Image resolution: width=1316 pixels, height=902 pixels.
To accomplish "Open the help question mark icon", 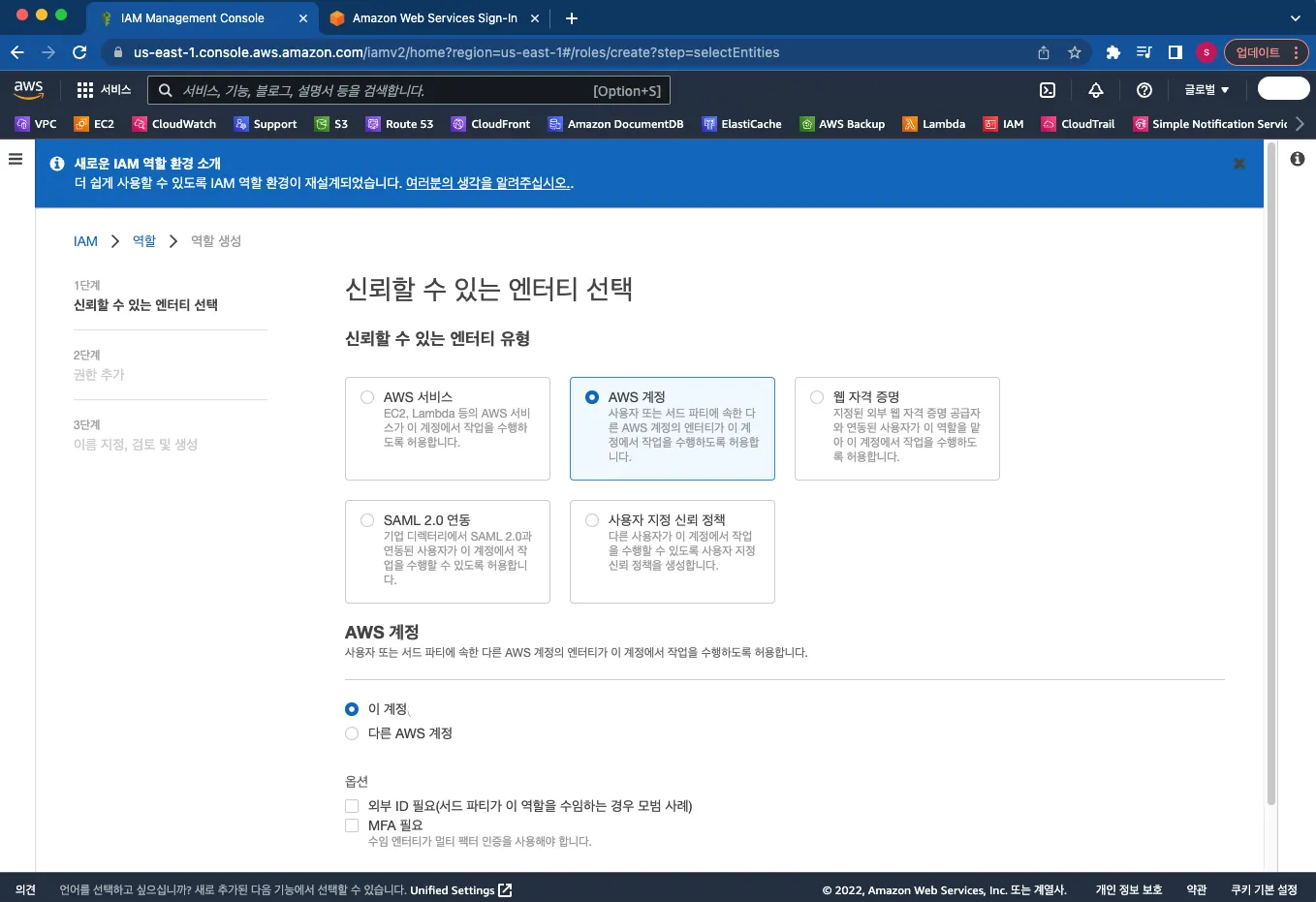I will [x=1144, y=90].
